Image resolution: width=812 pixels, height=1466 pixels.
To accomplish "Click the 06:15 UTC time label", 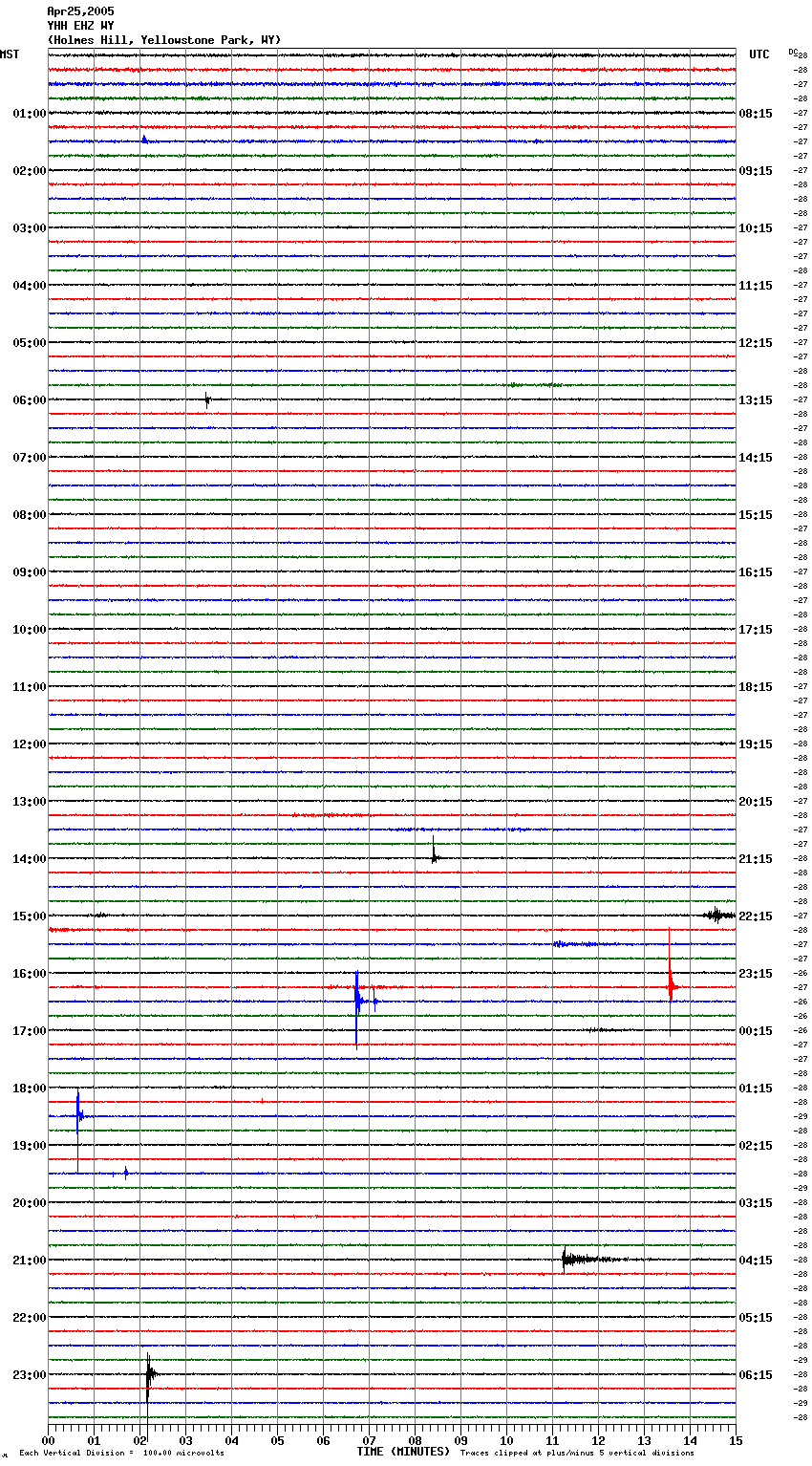I will (756, 1375).
